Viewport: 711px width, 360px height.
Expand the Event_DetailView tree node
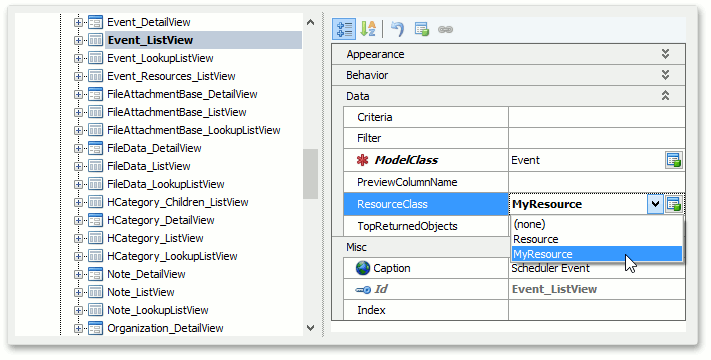click(x=78, y=22)
